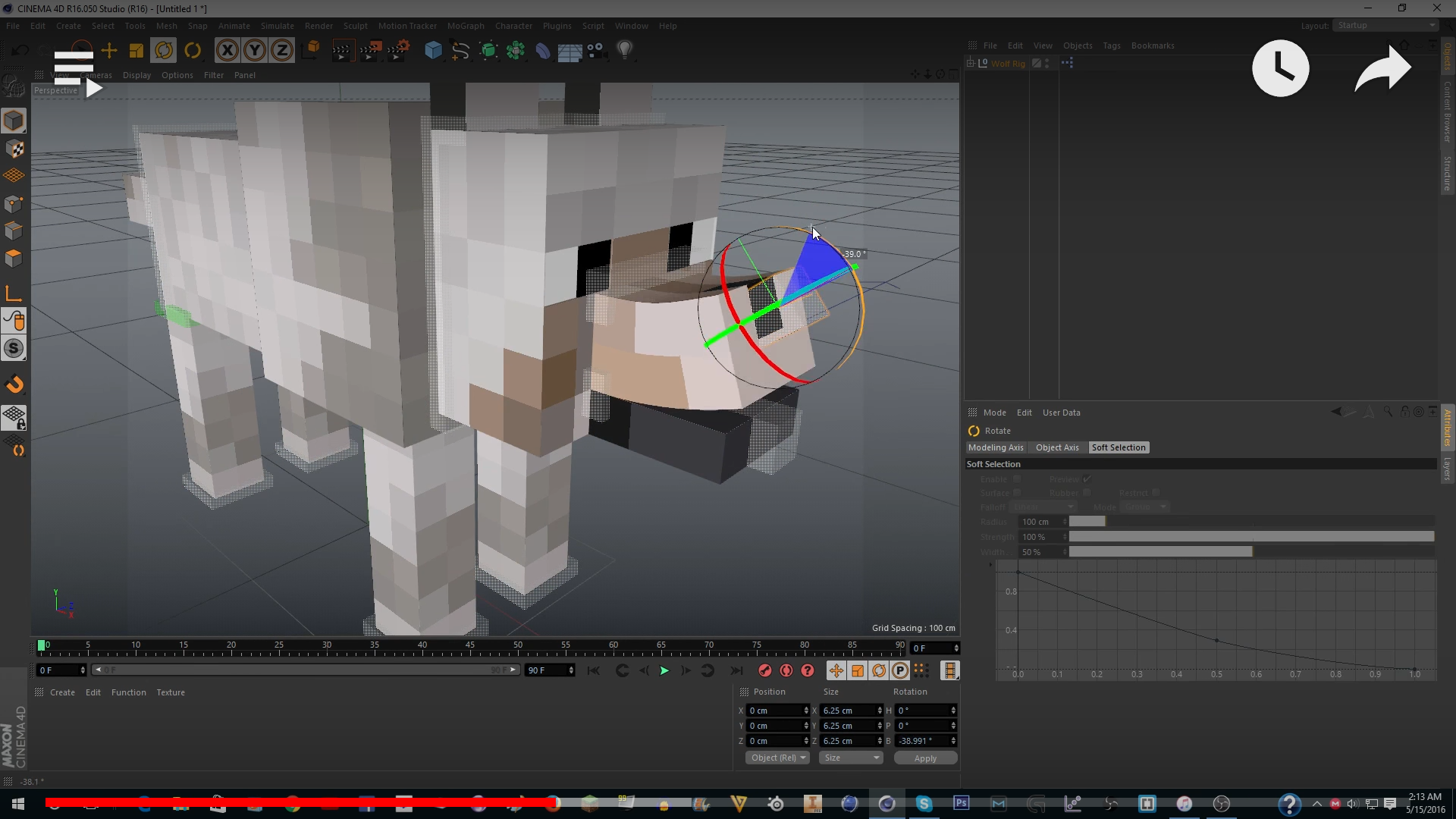Viewport: 1456px width, 819px height.
Task: Go to start of animation
Action: (x=593, y=671)
